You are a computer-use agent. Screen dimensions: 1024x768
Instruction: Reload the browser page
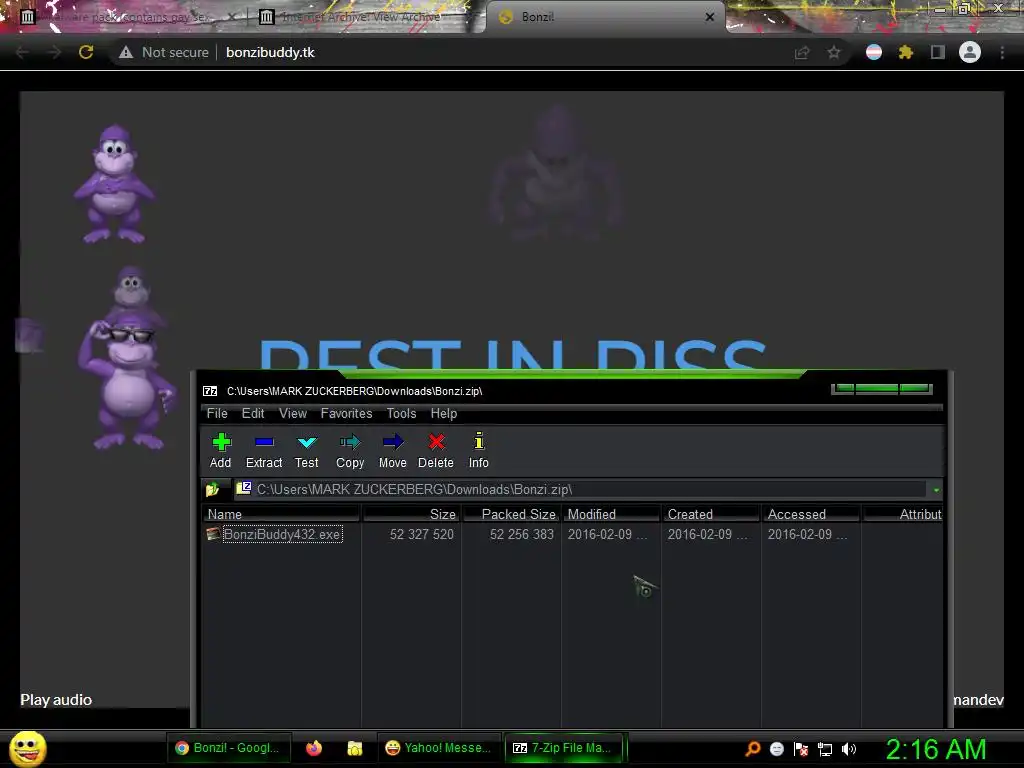(86, 52)
